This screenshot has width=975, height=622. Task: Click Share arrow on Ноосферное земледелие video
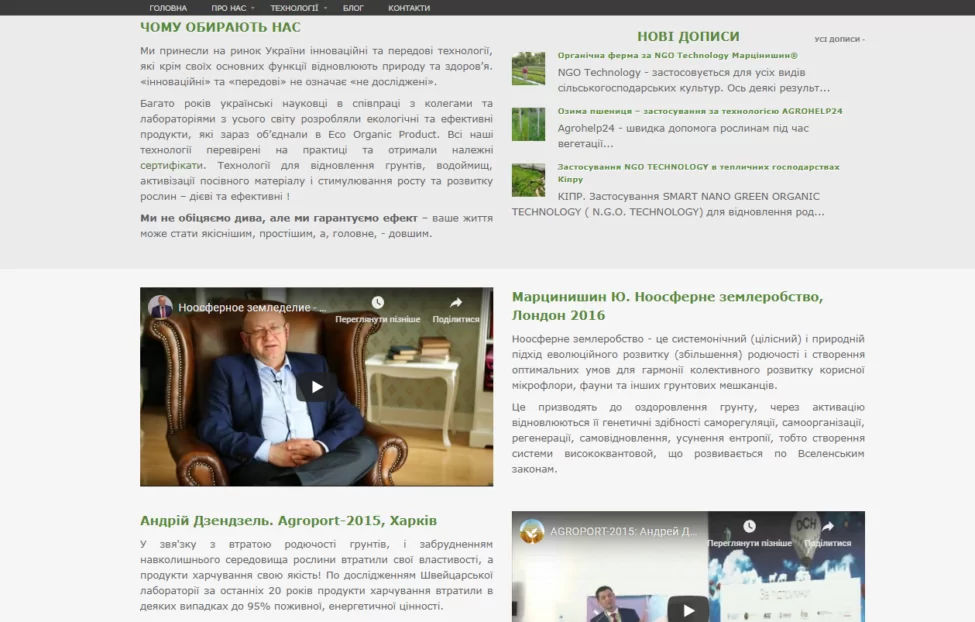click(455, 303)
